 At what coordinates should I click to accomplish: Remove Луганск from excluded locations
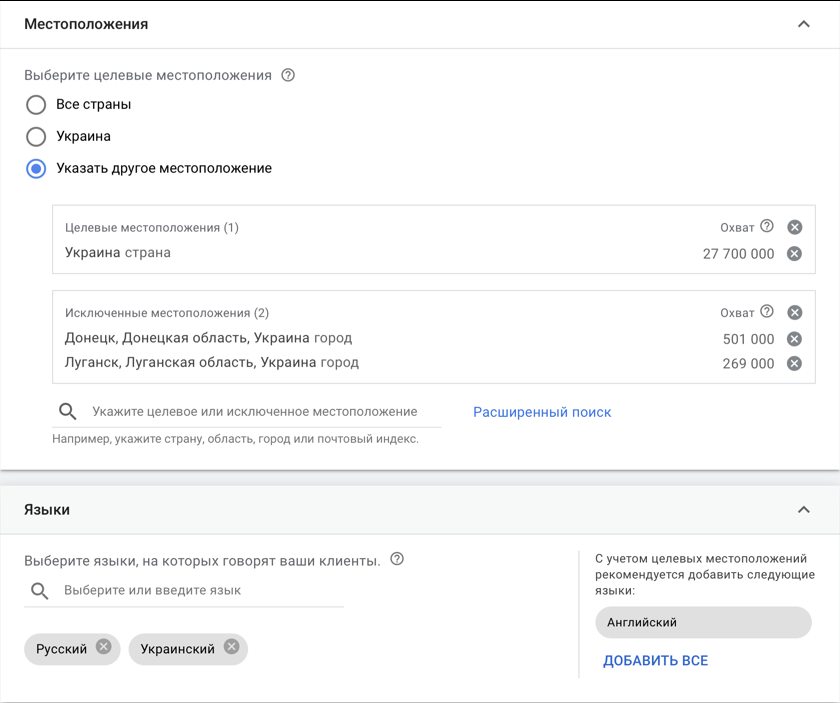794,363
